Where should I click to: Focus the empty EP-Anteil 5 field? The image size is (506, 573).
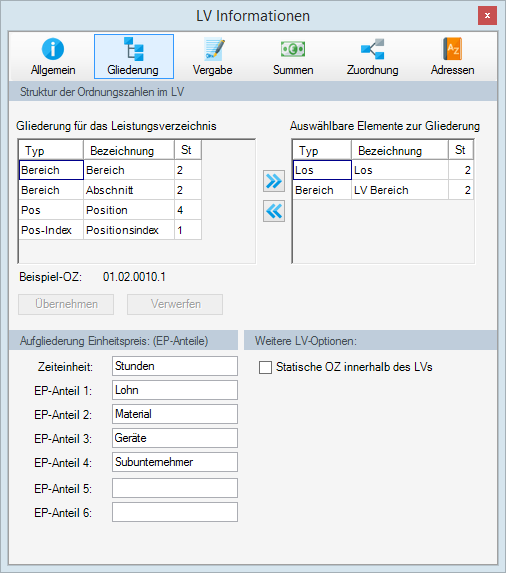tap(175, 488)
